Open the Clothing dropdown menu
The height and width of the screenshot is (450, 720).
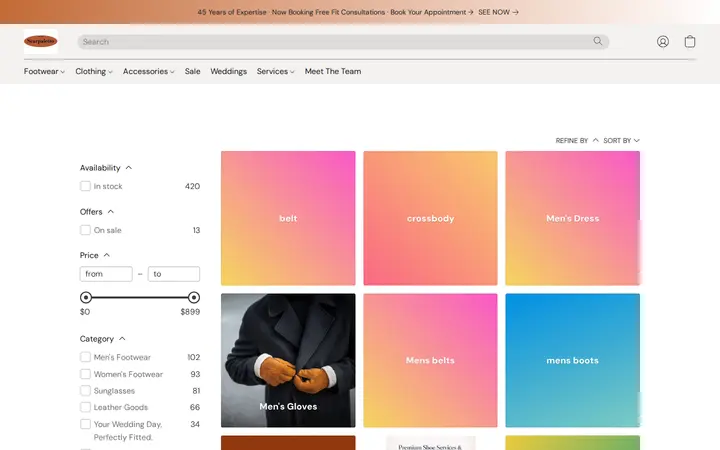[94, 71]
